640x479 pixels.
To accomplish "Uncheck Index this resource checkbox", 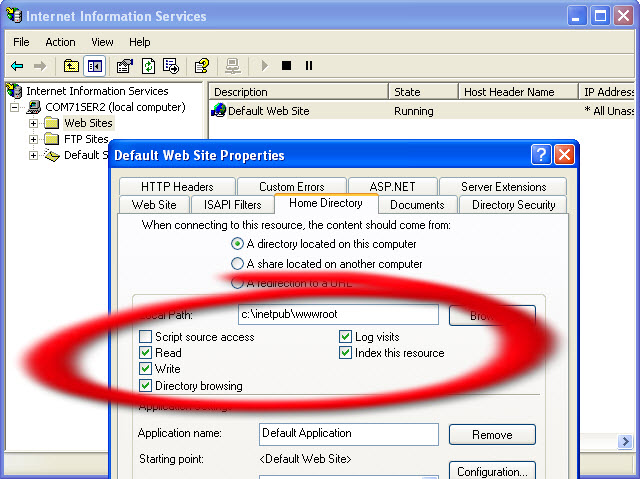I will tap(345, 353).
